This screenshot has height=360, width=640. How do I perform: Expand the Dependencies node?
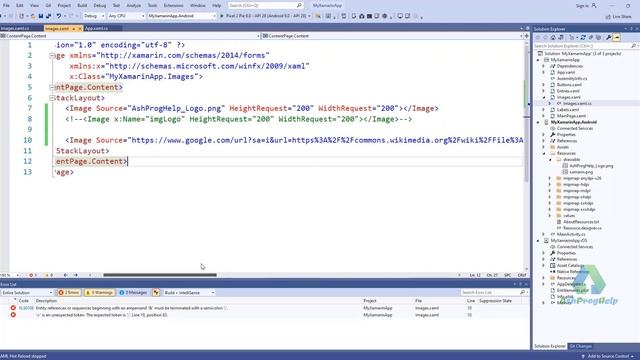pos(544,66)
